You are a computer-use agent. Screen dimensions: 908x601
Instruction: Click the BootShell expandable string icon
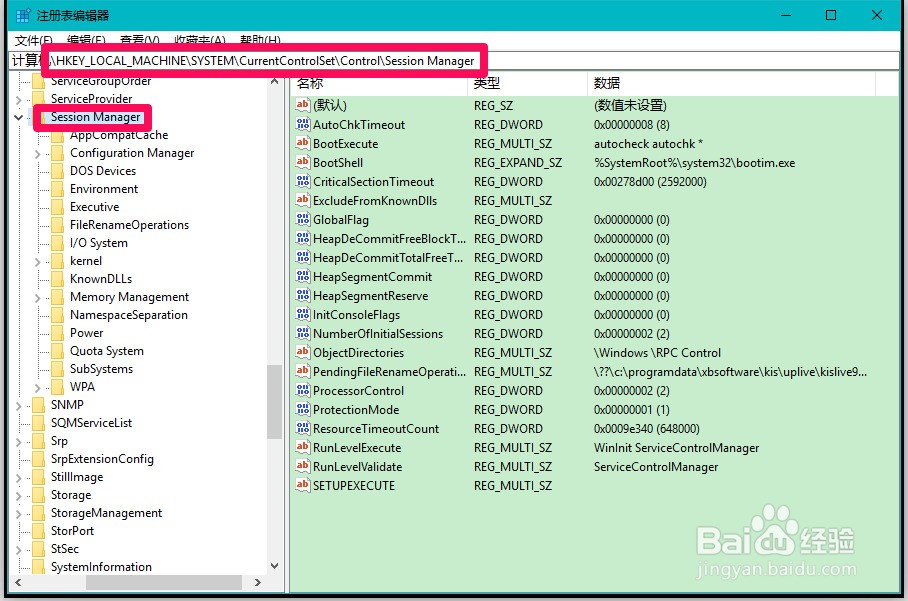click(x=300, y=162)
